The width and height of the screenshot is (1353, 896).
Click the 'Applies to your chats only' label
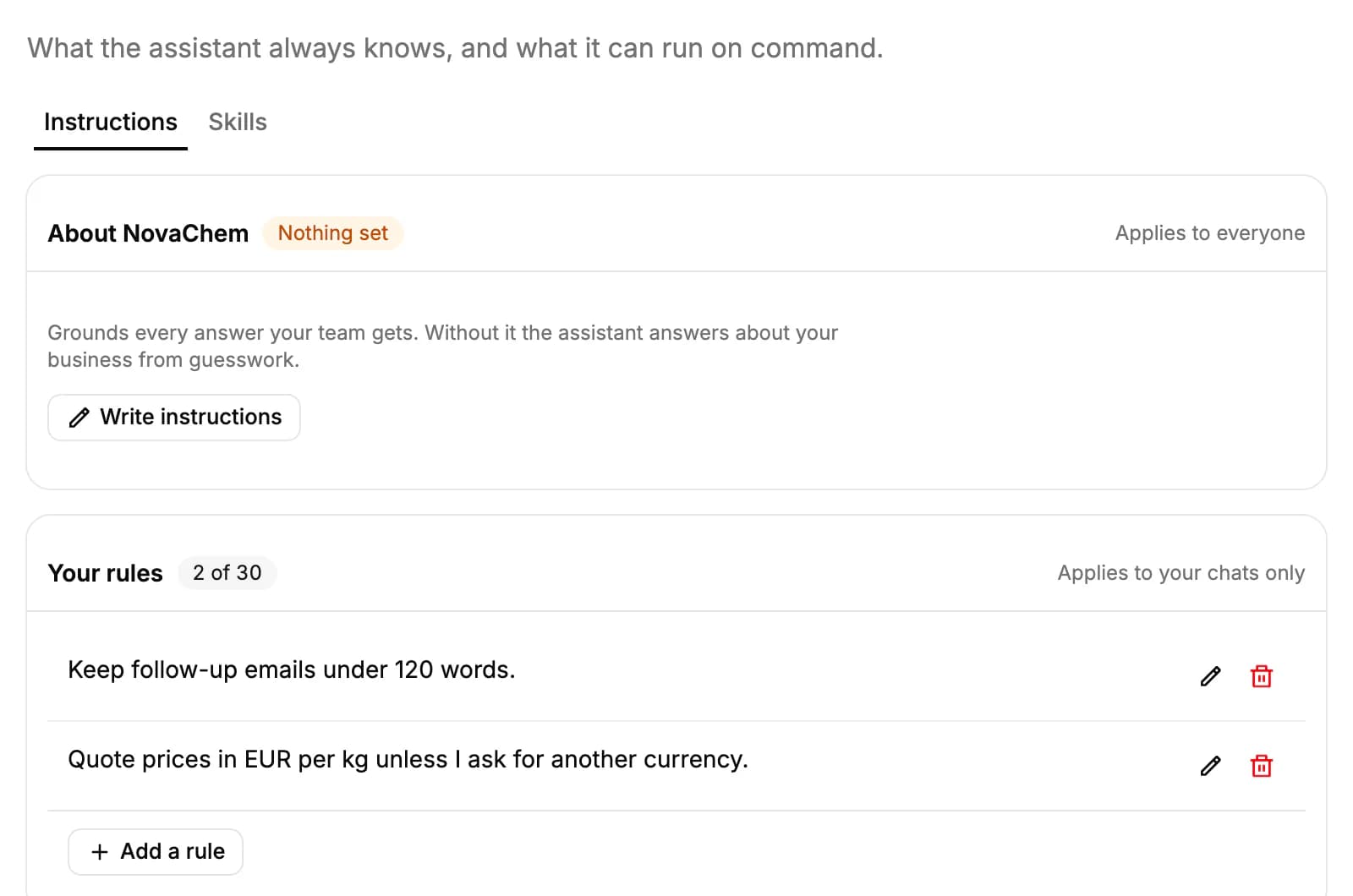click(x=1181, y=573)
